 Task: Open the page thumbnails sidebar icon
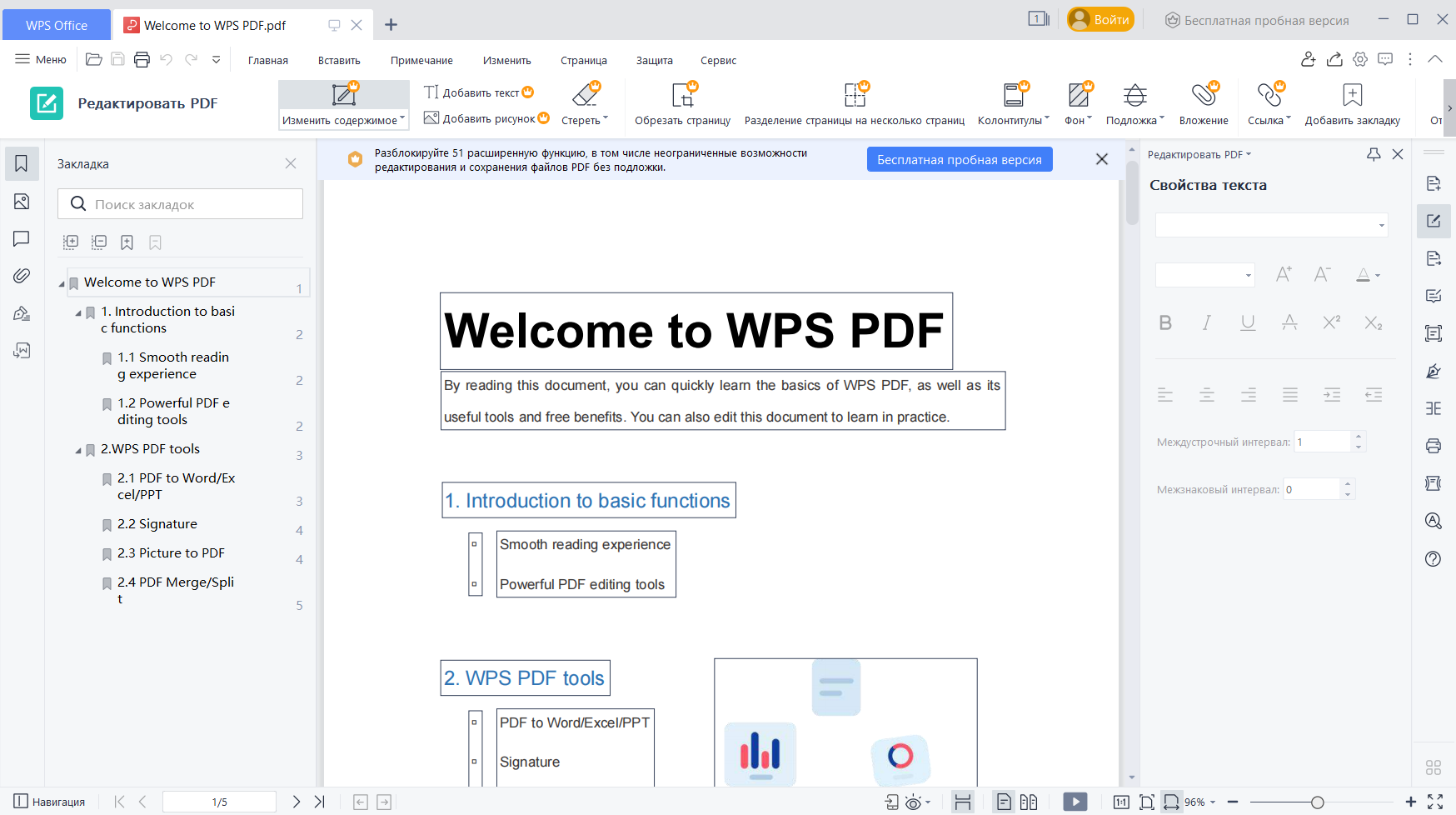[x=22, y=202]
